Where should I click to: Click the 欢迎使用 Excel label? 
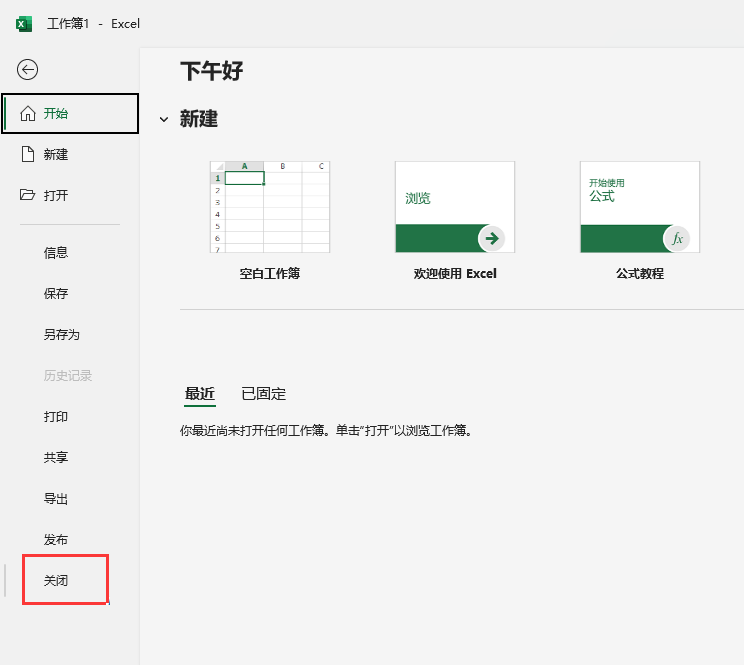(x=455, y=274)
